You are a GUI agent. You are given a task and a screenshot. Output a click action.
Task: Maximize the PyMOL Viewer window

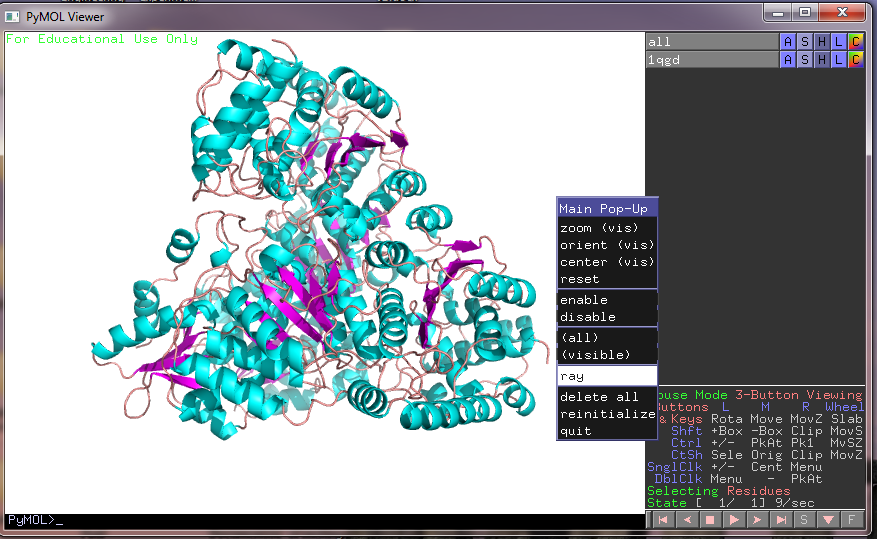pyautogui.click(x=805, y=13)
